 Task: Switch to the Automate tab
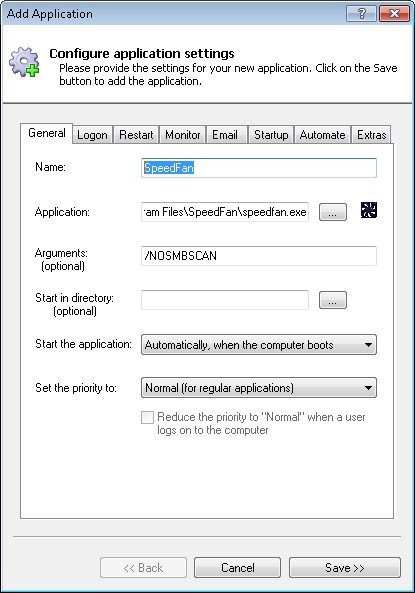click(322, 135)
